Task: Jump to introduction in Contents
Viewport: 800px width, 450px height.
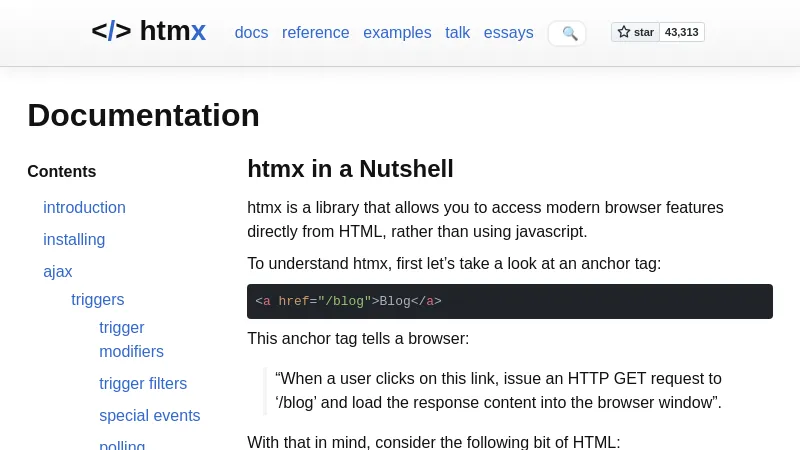Action: (x=84, y=208)
